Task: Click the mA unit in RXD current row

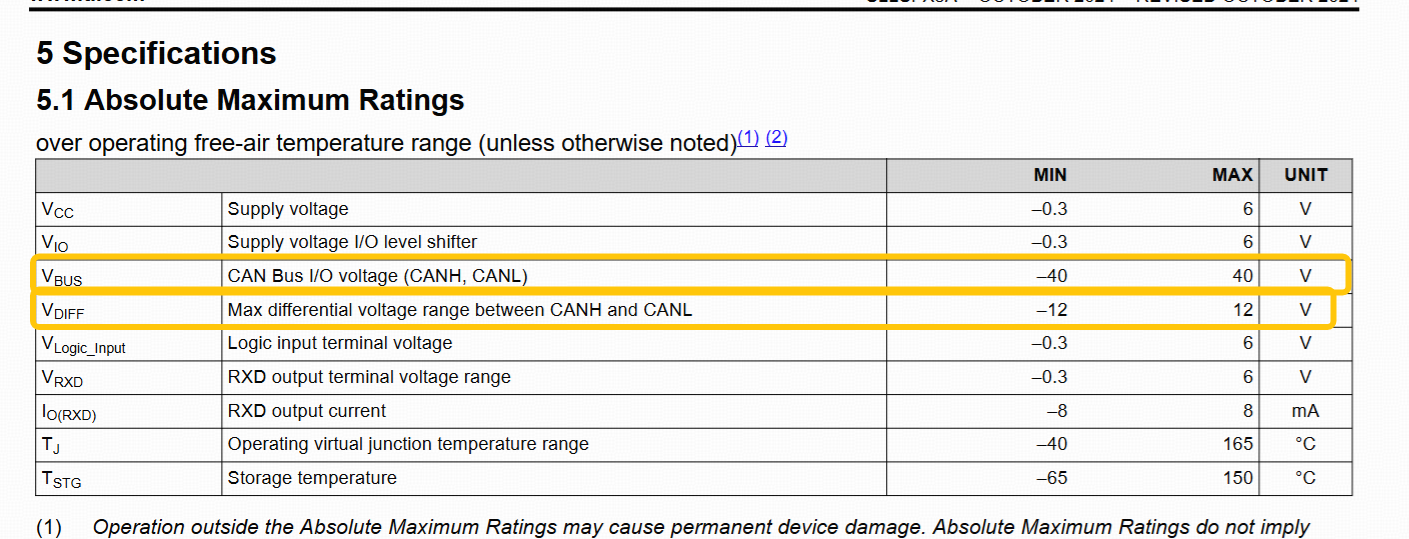Action: pyautogui.click(x=1305, y=411)
